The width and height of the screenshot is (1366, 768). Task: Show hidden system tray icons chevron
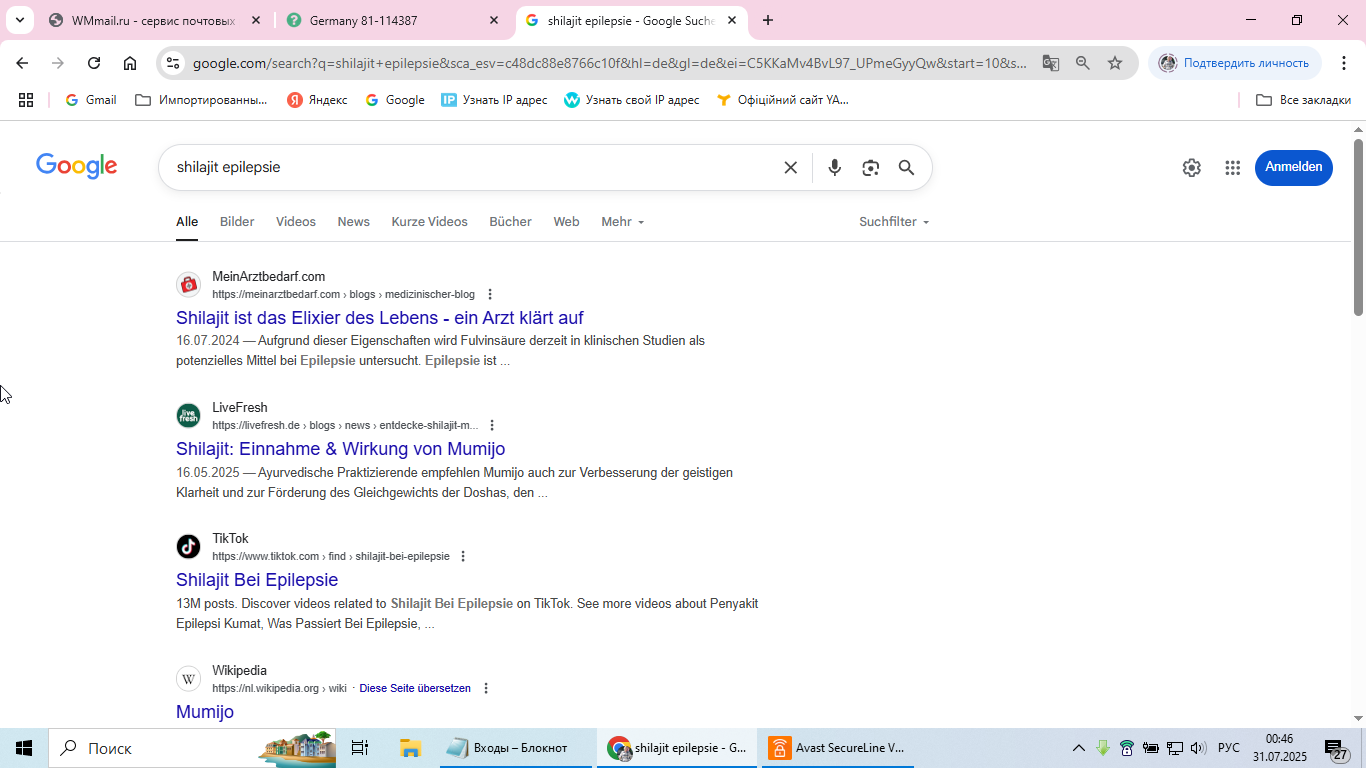(1078, 748)
